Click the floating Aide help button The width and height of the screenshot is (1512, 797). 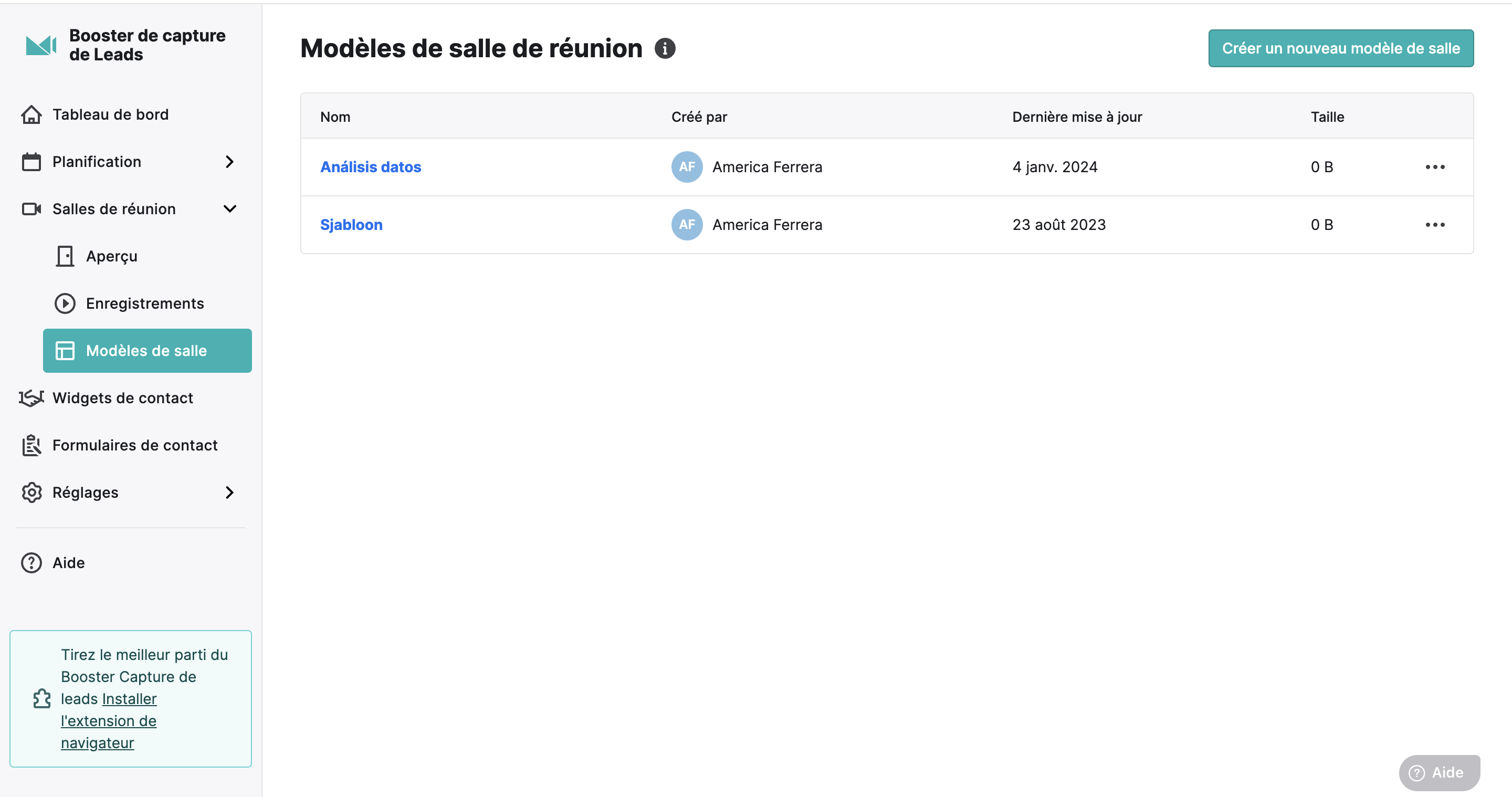(x=1438, y=772)
